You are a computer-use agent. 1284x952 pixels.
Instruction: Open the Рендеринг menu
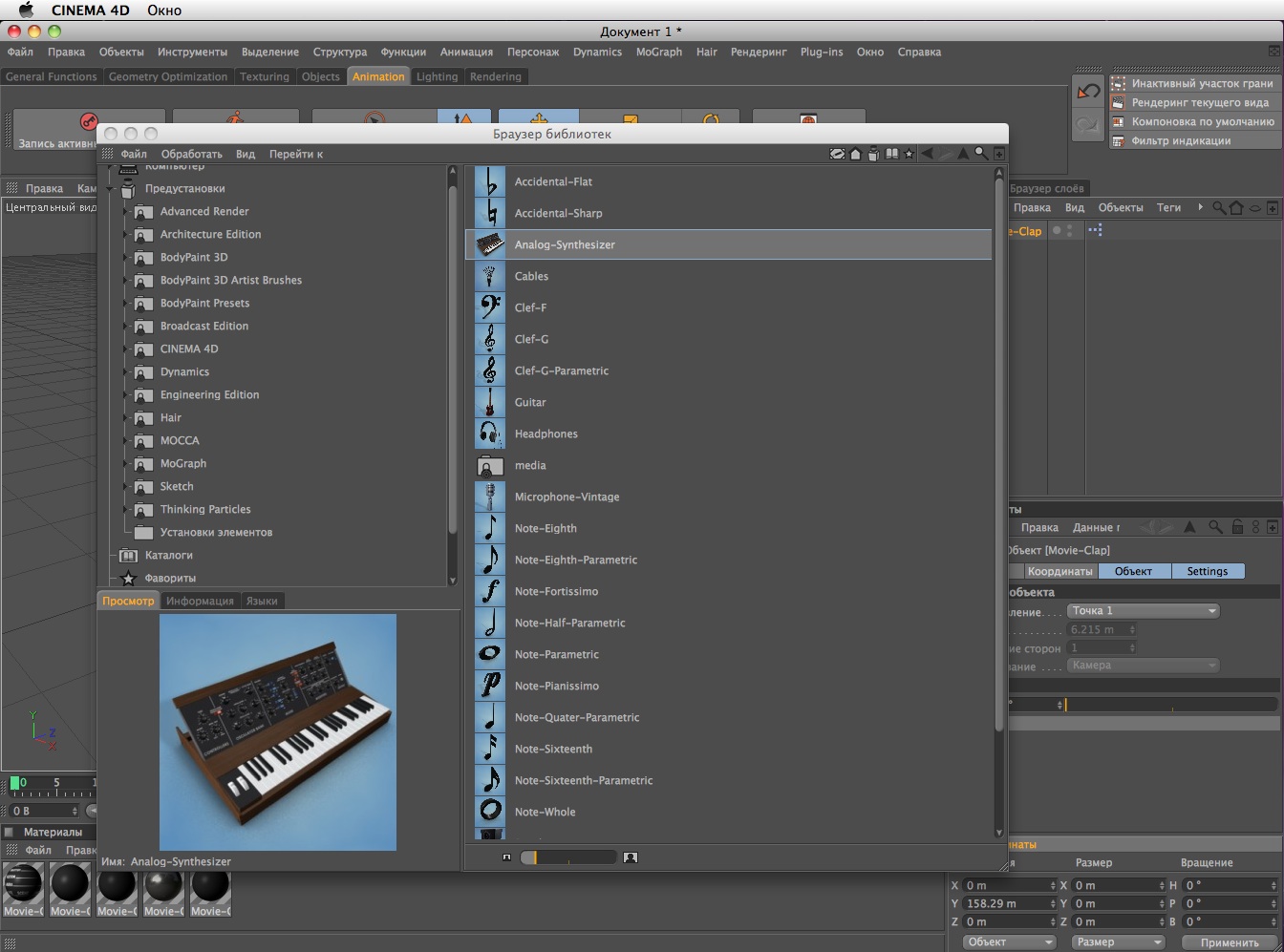[759, 52]
